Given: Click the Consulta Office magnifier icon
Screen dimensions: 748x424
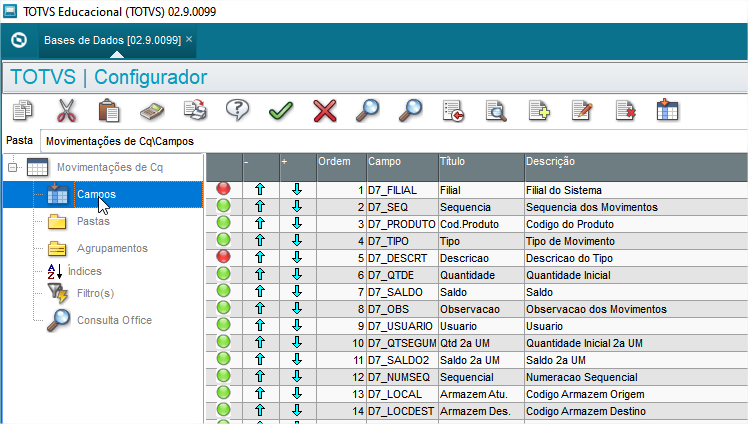Looking at the screenshot, I should pos(59,321).
